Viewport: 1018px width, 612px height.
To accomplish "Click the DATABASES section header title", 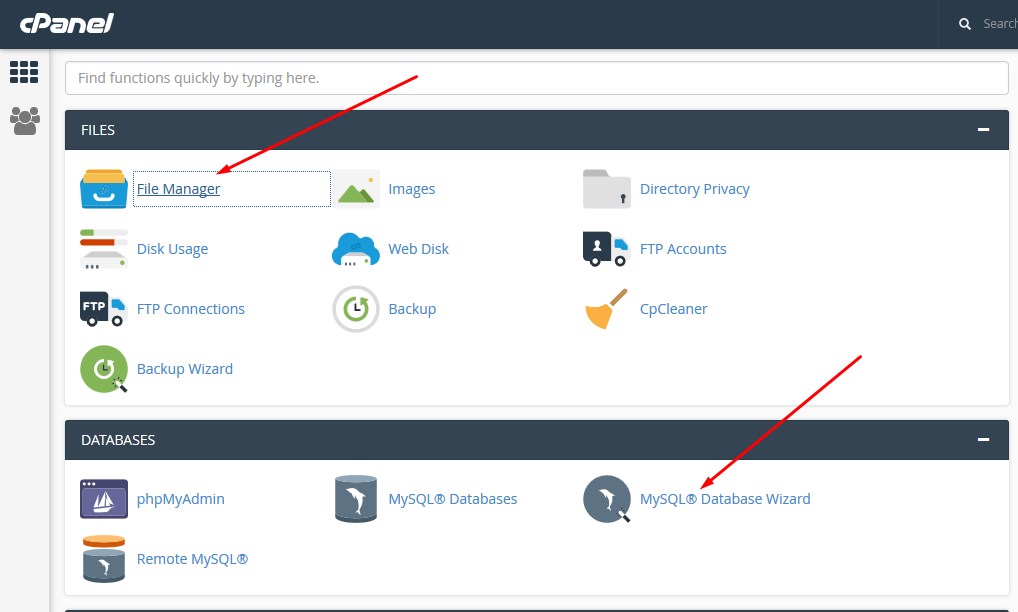I will tap(118, 439).
